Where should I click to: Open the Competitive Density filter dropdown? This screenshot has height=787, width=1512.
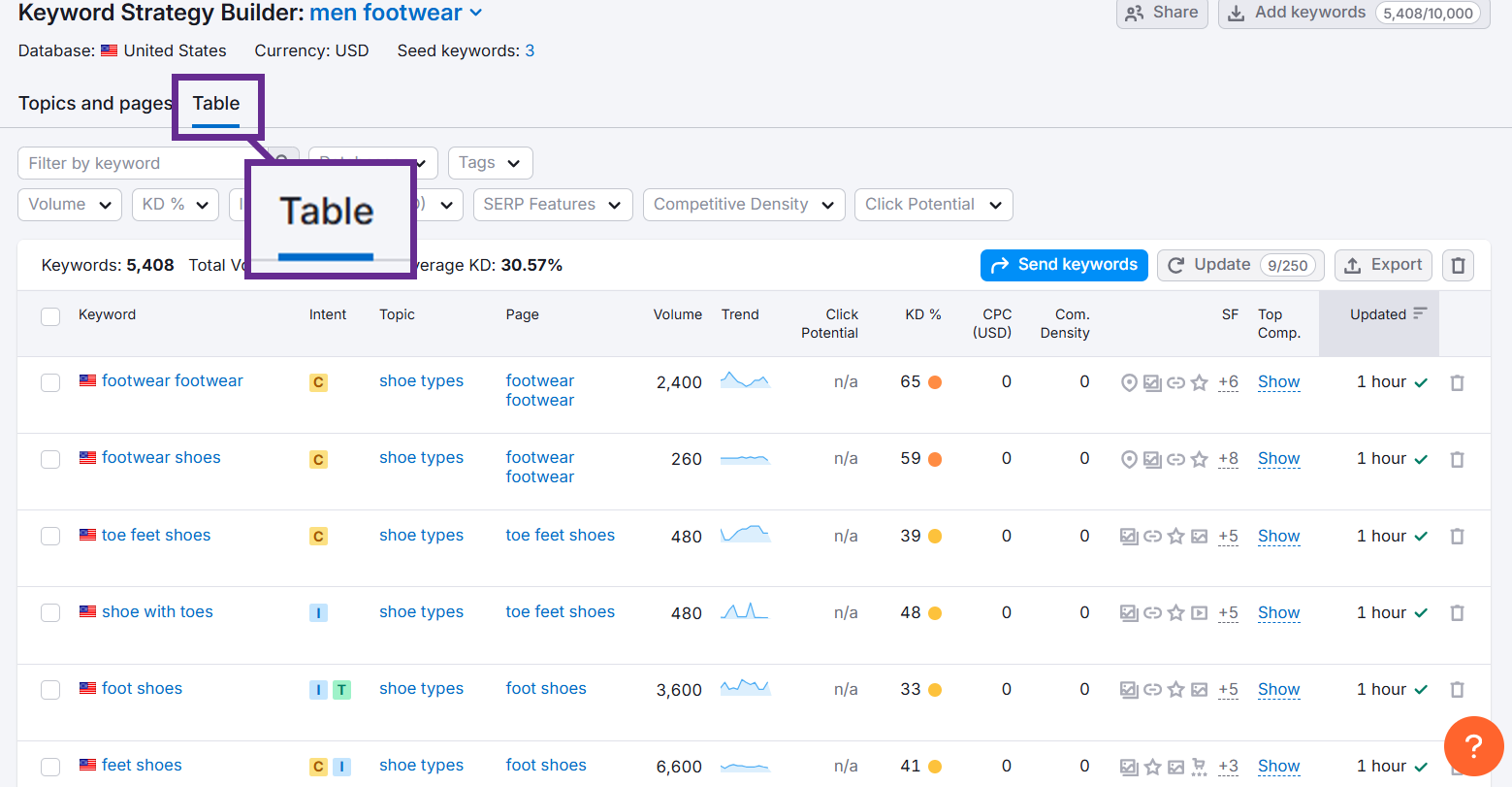coord(744,205)
